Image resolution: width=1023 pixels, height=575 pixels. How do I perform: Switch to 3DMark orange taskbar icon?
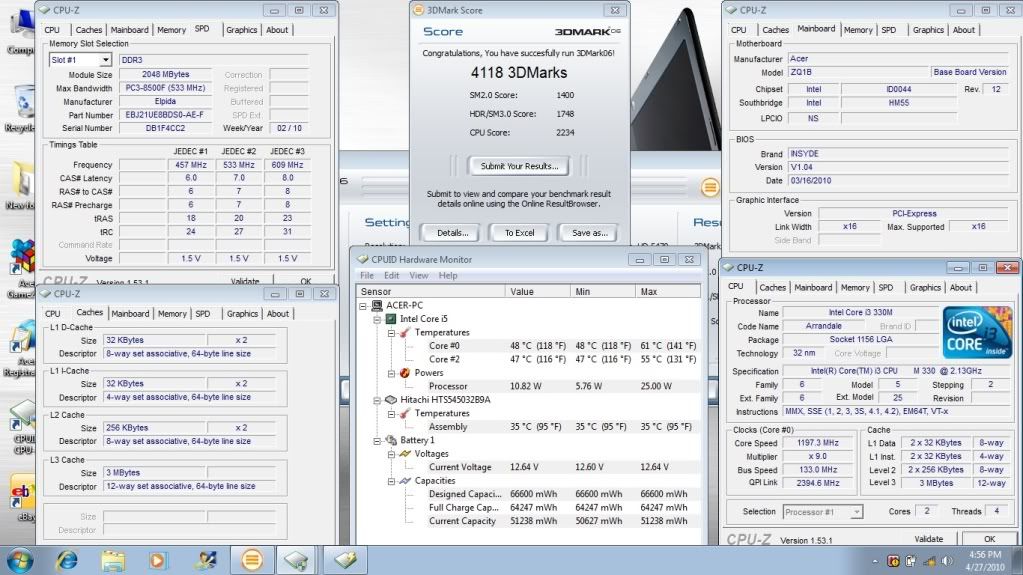click(252, 560)
